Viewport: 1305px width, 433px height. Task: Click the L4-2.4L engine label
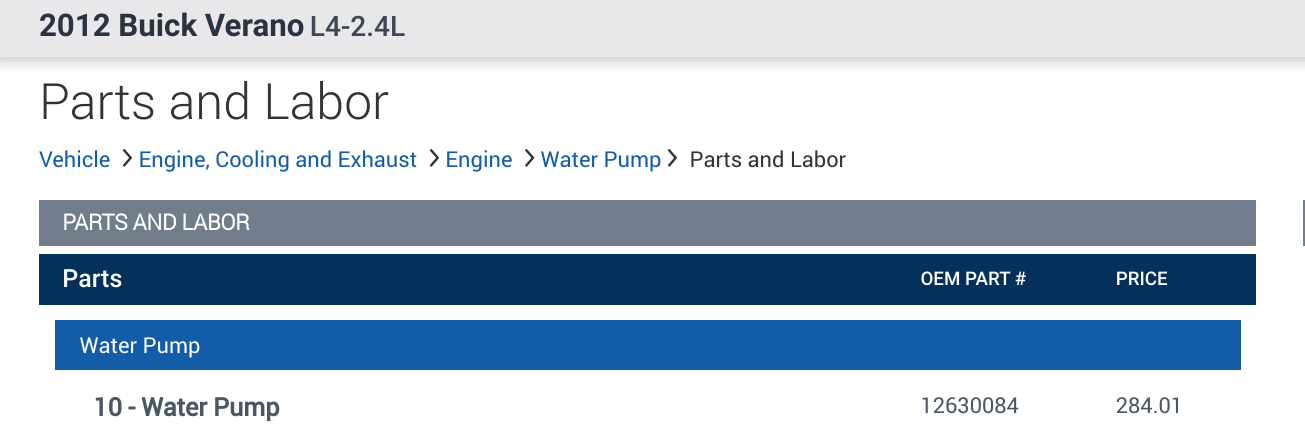pyautogui.click(x=358, y=27)
